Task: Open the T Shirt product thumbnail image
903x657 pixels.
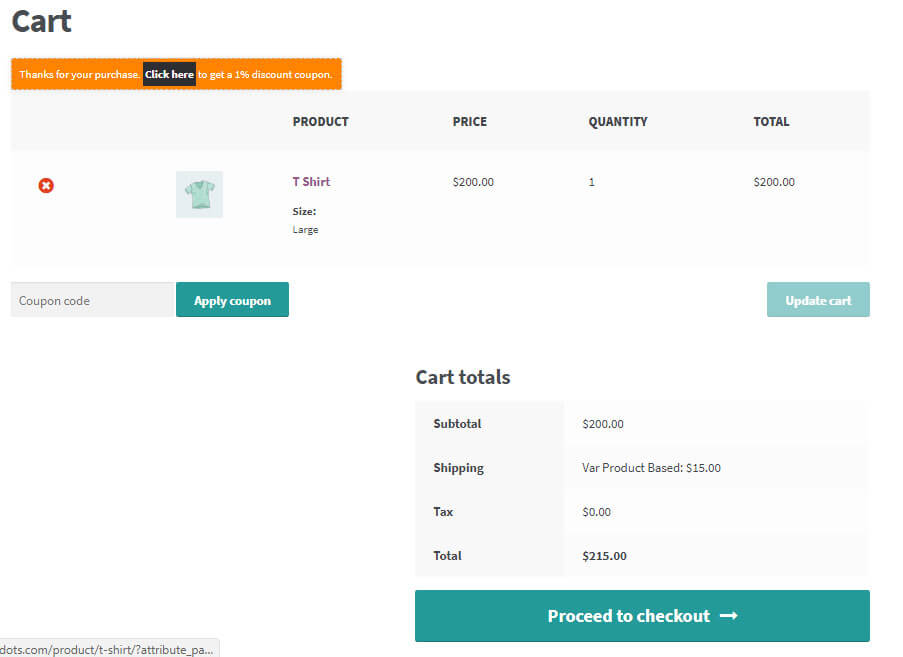Action: pos(198,194)
